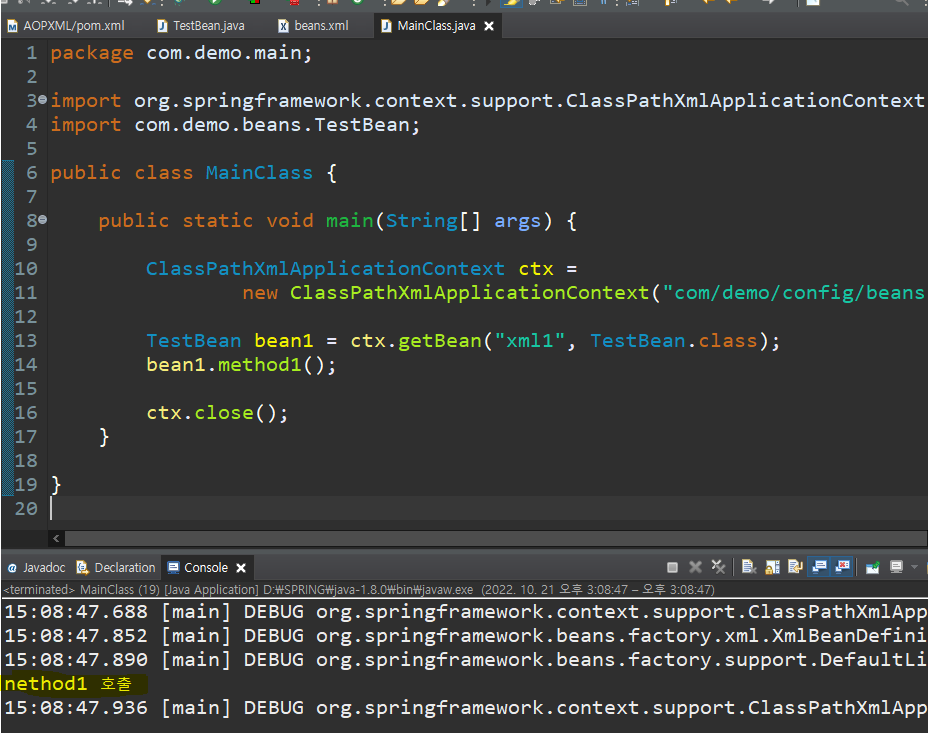928x733 pixels.
Task: Click 'bean1.method1();' on line 14
Action: coord(241,365)
